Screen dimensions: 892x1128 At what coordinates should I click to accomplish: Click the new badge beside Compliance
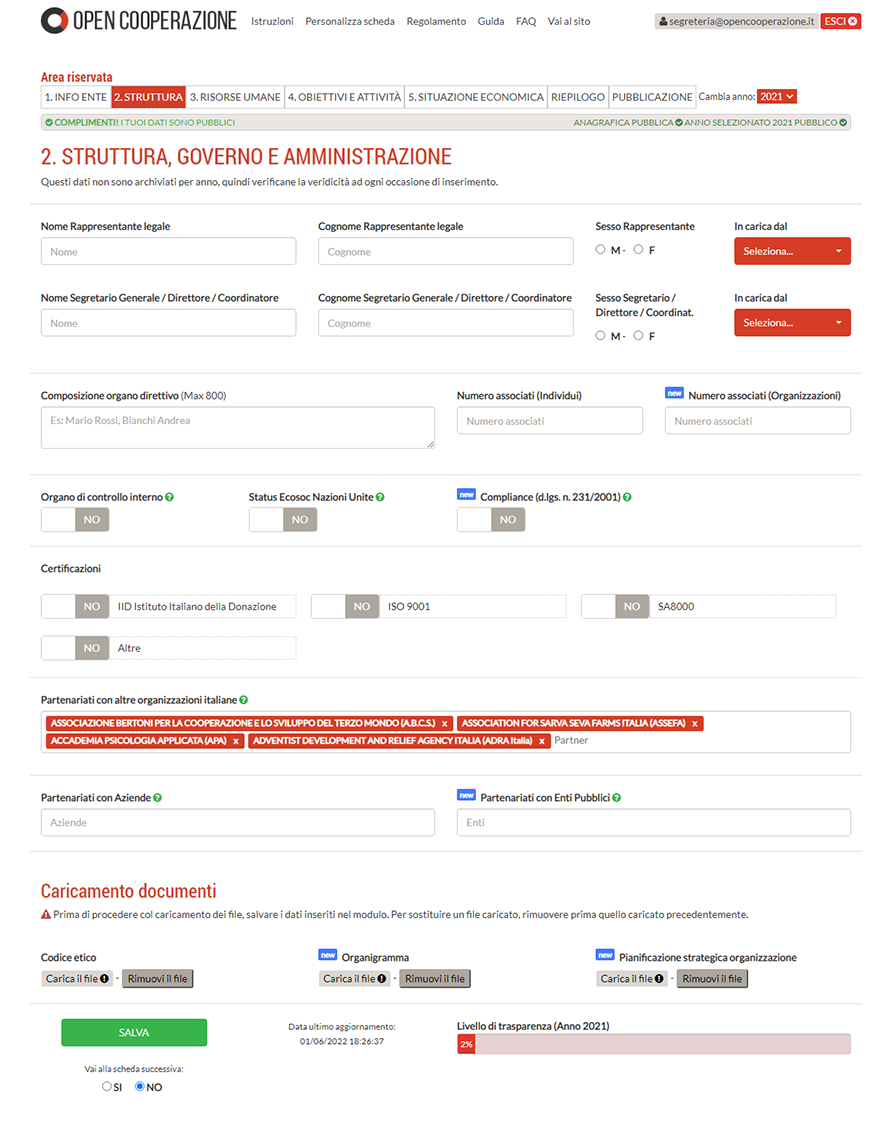(x=467, y=494)
